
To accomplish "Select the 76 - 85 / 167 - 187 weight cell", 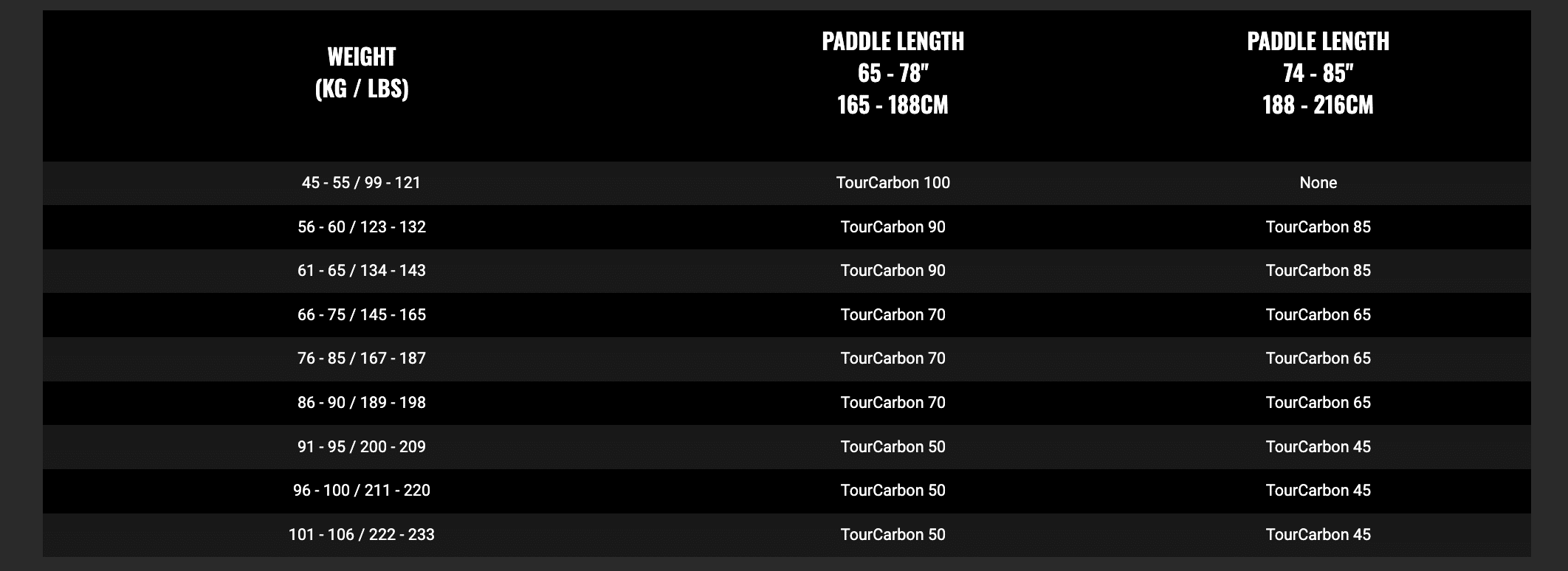I will point(361,358).
